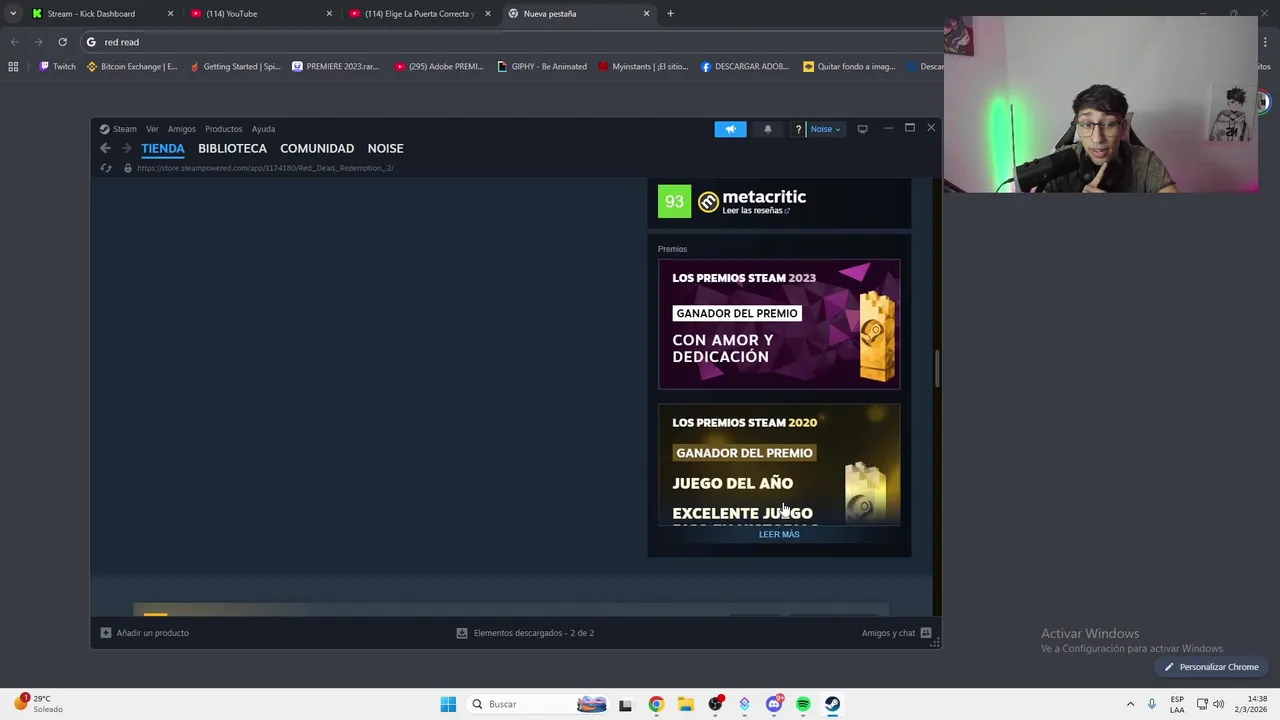This screenshot has height=720, width=1280.
Task: Open the Ver menu
Action: pyautogui.click(x=152, y=129)
